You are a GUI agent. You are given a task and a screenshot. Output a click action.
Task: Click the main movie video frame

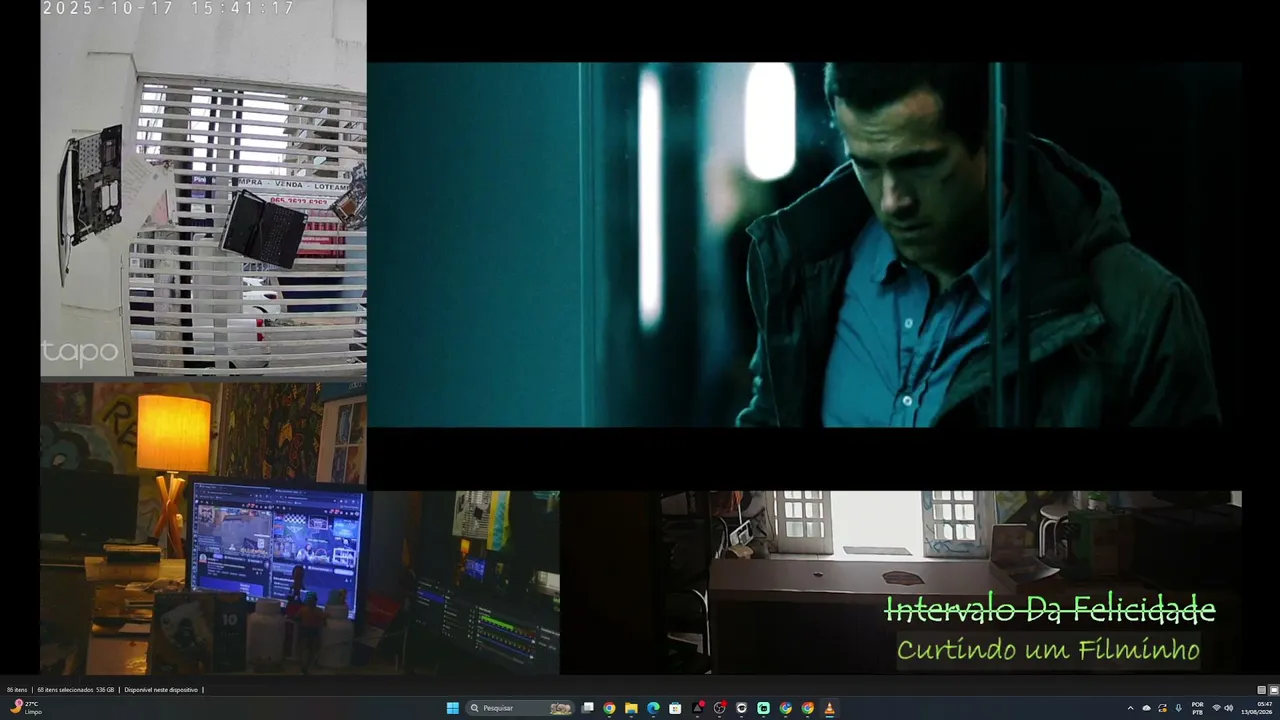coord(804,245)
